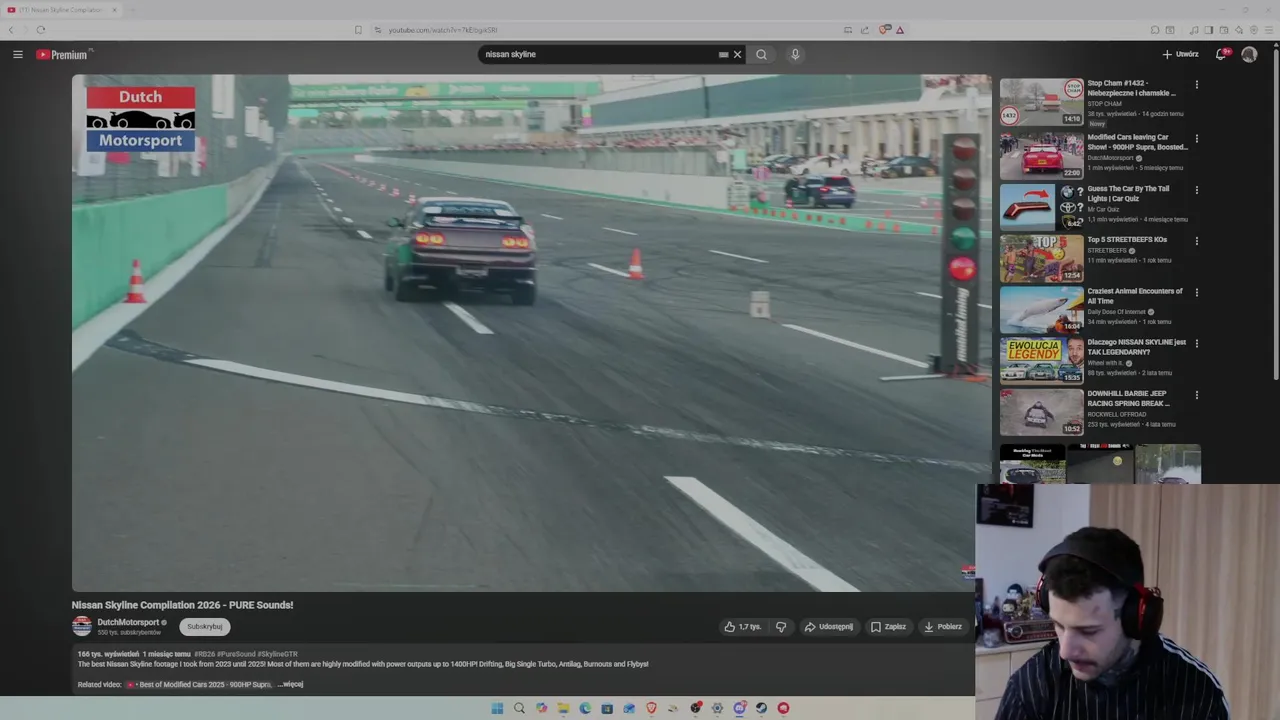This screenshot has height=720, width=1280.
Task: Open options menu for Guess The Car video
Action: pyautogui.click(x=1196, y=190)
